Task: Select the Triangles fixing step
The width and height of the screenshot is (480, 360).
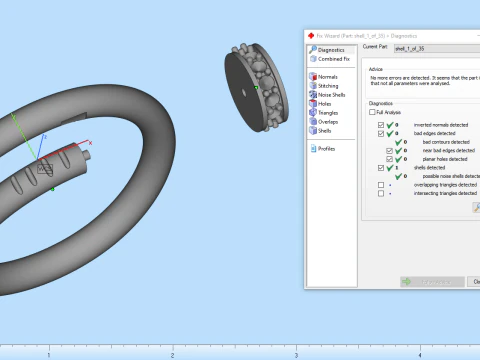Action: click(x=323, y=113)
